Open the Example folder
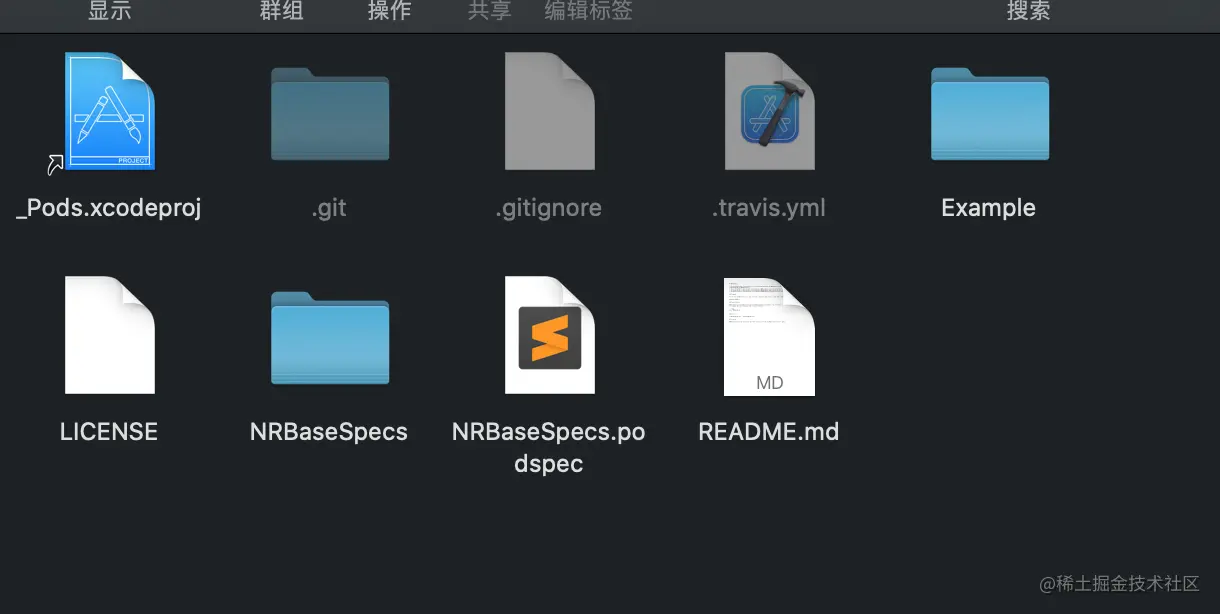 (988, 112)
